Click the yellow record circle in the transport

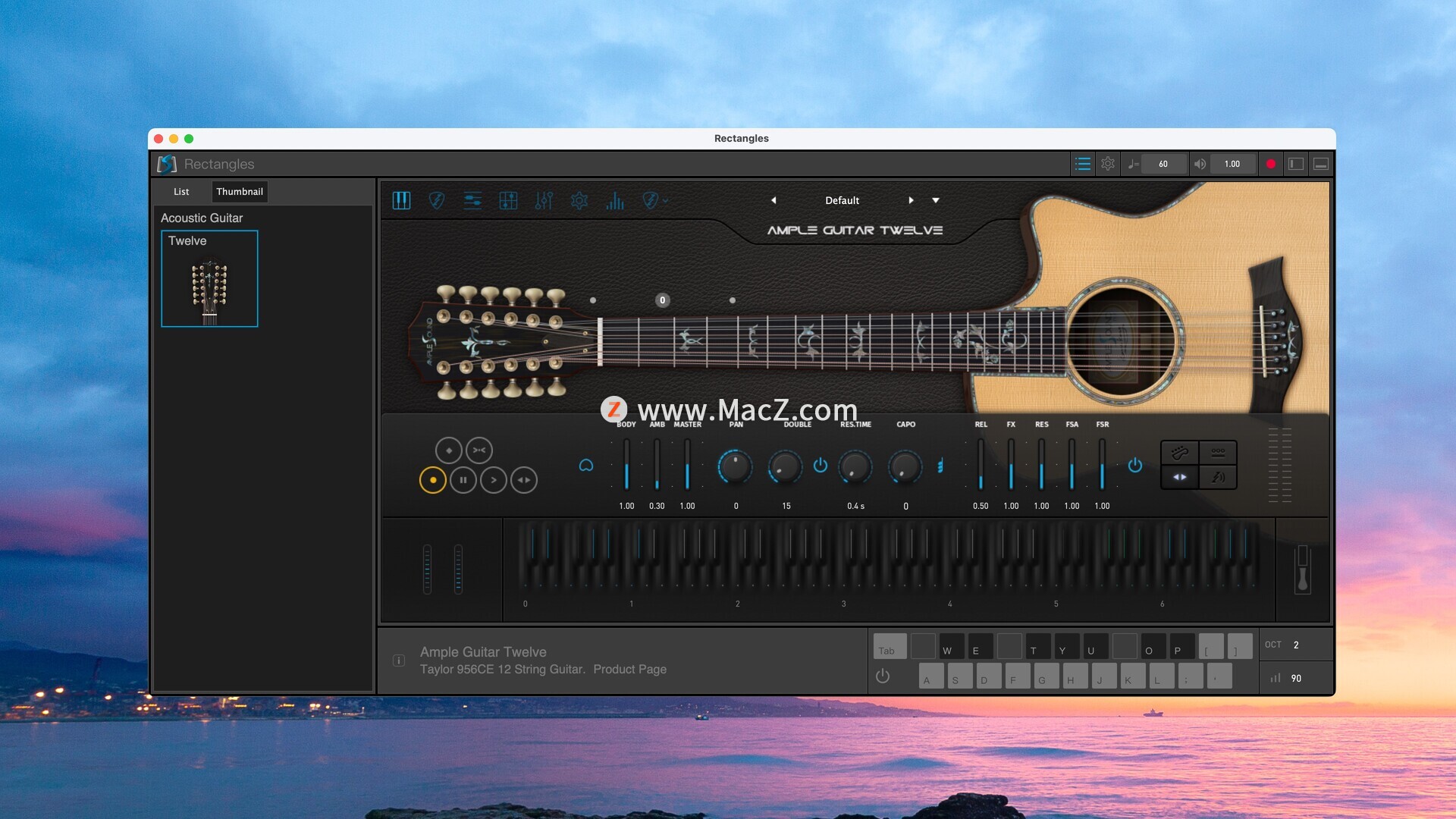(x=433, y=480)
